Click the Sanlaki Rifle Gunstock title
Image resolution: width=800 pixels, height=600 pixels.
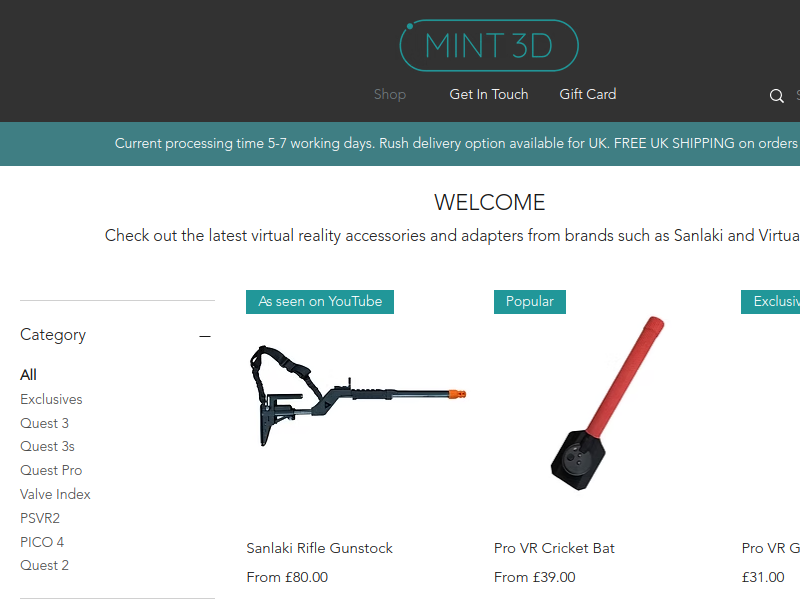pyautogui.click(x=319, y=548)
